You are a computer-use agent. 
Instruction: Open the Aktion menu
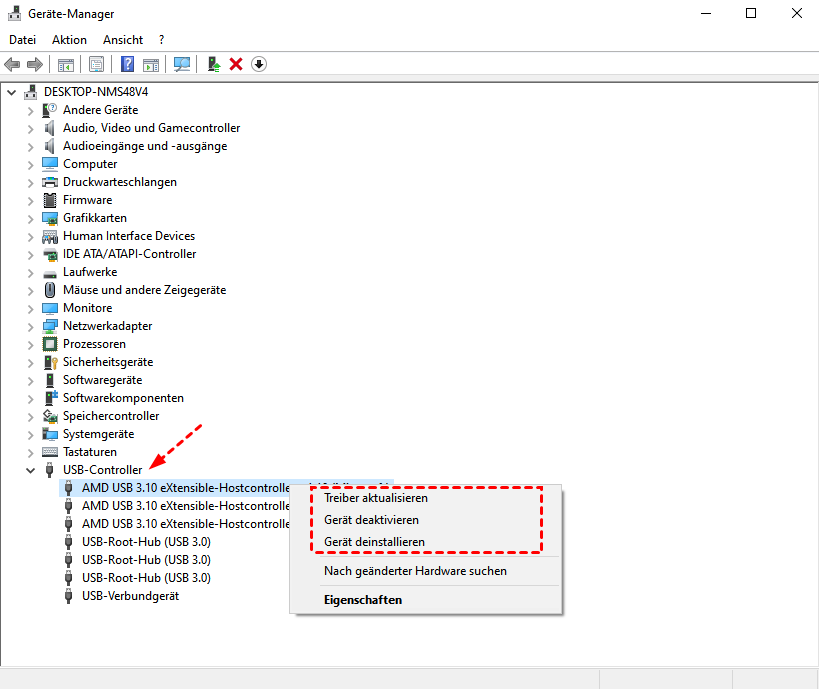click(69, 40)
